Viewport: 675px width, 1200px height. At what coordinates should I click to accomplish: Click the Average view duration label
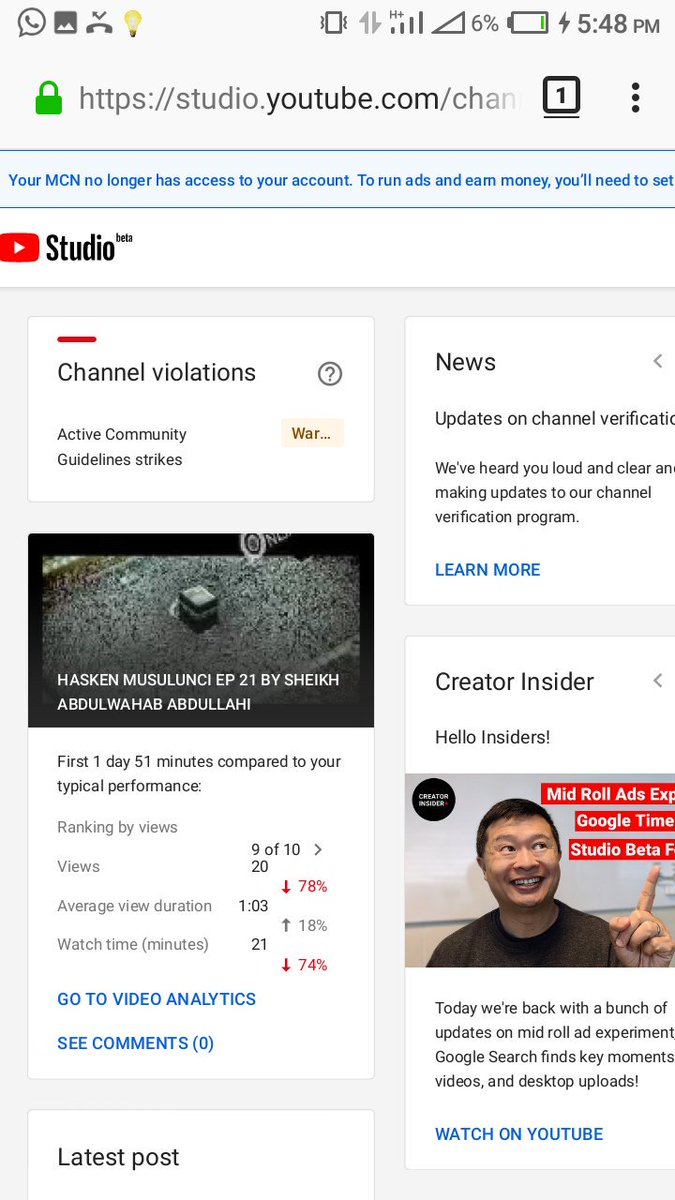(x=134, y=906)
